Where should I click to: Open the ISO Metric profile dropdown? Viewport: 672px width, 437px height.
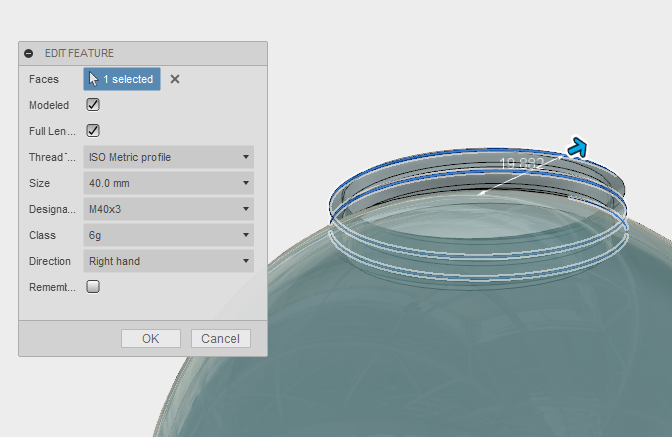pos(168,157)
